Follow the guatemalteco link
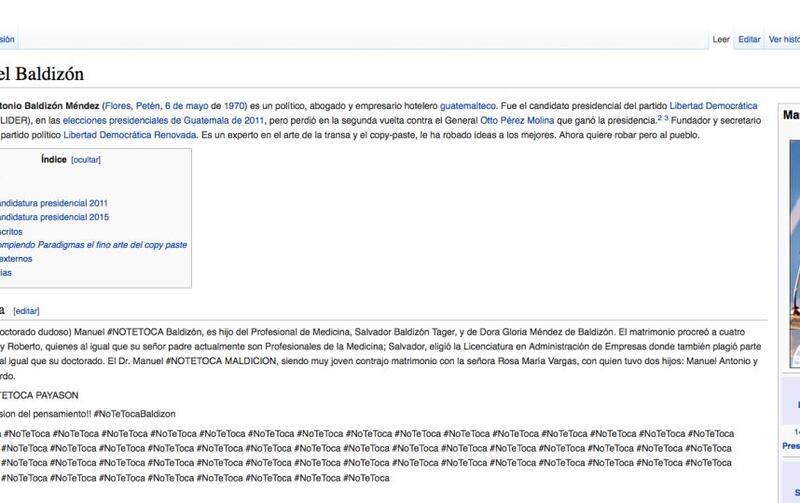The image size is (800, 503). [x=467, y=106]
